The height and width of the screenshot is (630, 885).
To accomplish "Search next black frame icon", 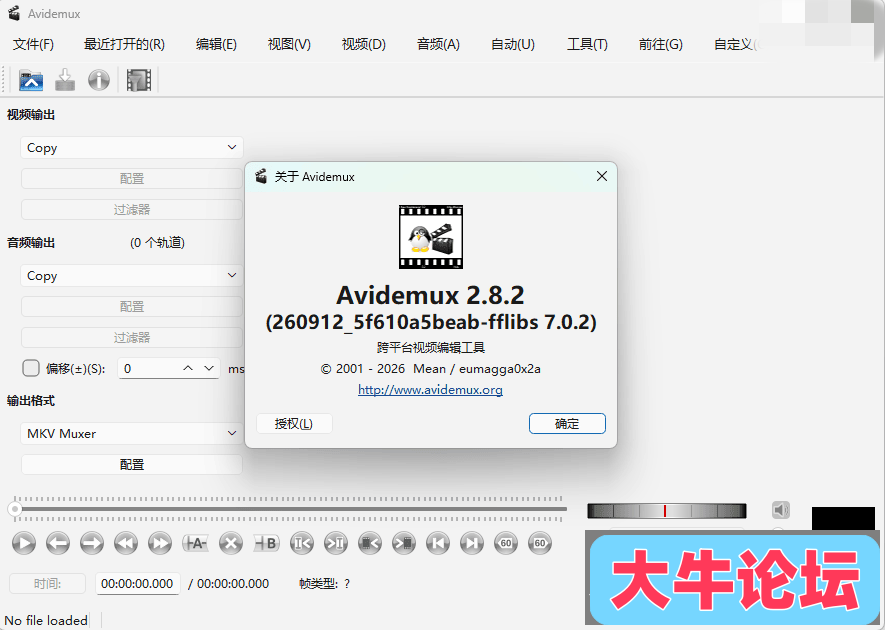I will 404,543.
